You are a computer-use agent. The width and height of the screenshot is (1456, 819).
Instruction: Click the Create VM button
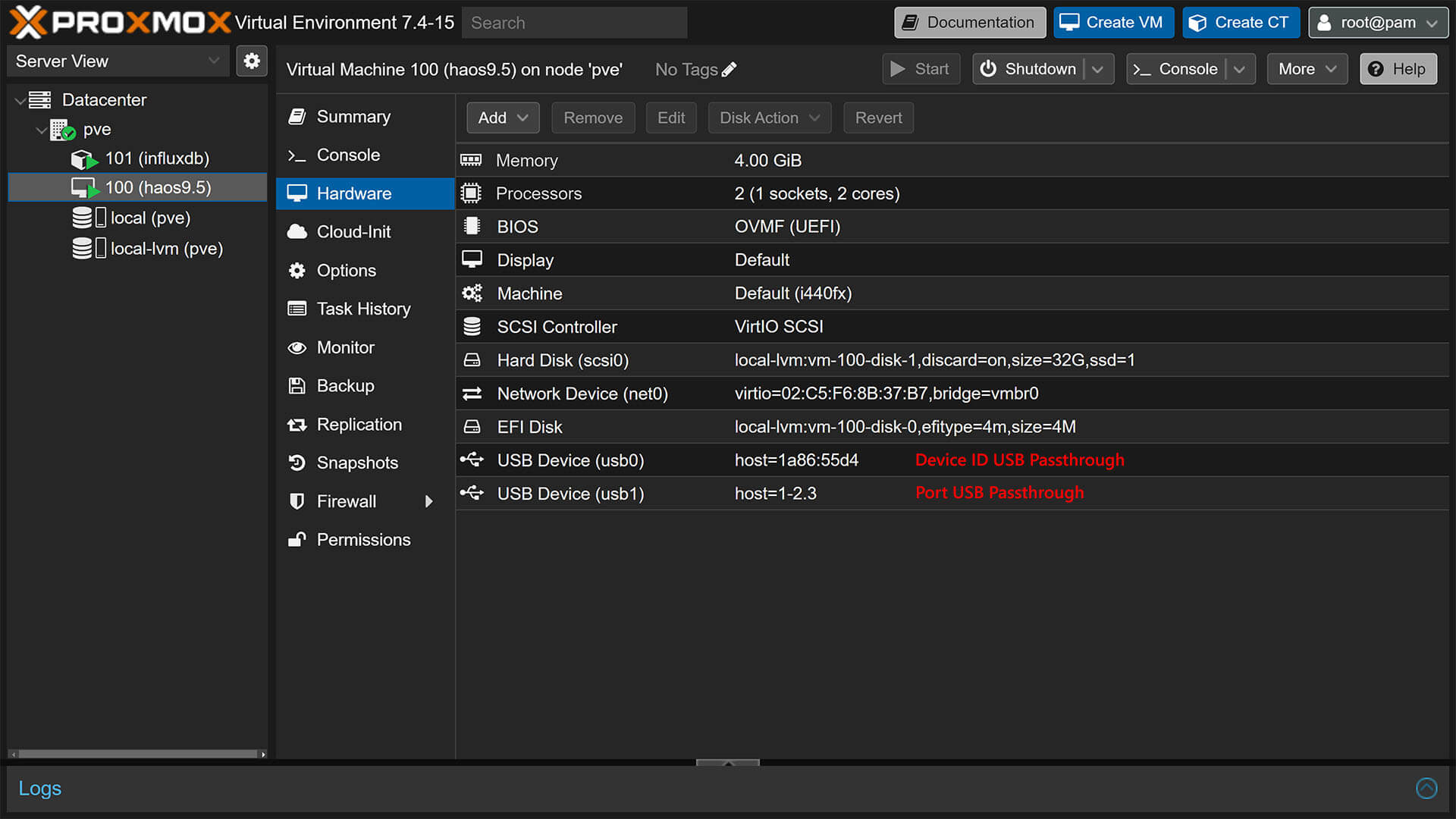click(x=1113, y=22)
